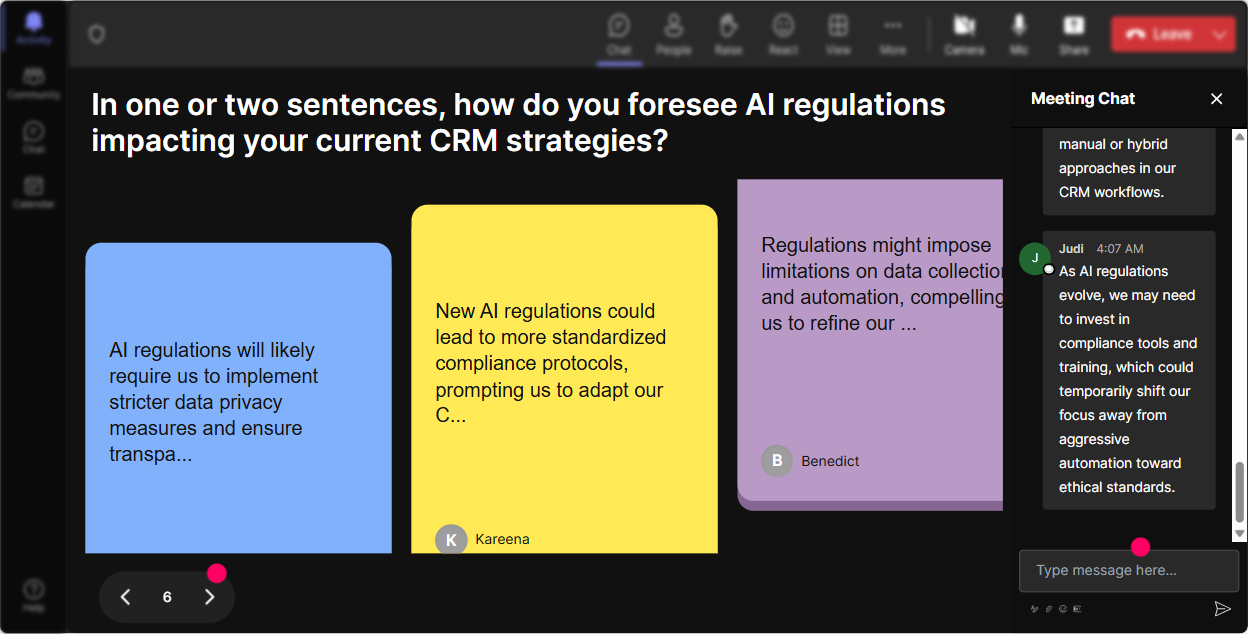Screen dimensions: 1248x634
Task: Show the People participants list
Action: 674,34
